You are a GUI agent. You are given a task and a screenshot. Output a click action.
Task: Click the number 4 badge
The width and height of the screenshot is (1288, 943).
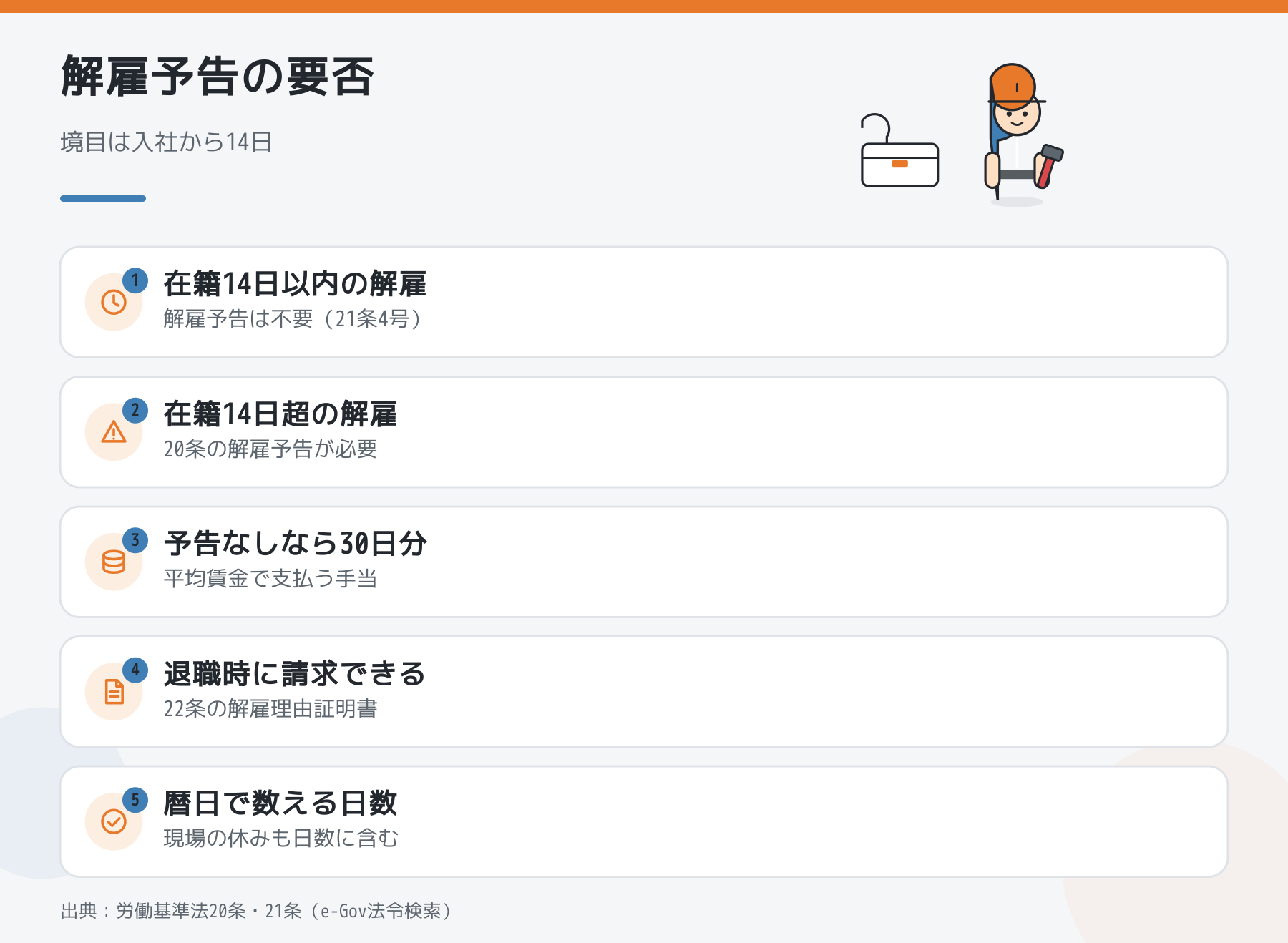click(x=135, y=670)
